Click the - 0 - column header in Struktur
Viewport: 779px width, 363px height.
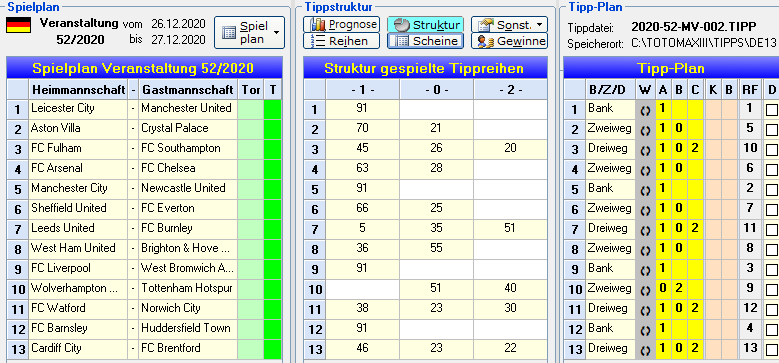(436, 90)
